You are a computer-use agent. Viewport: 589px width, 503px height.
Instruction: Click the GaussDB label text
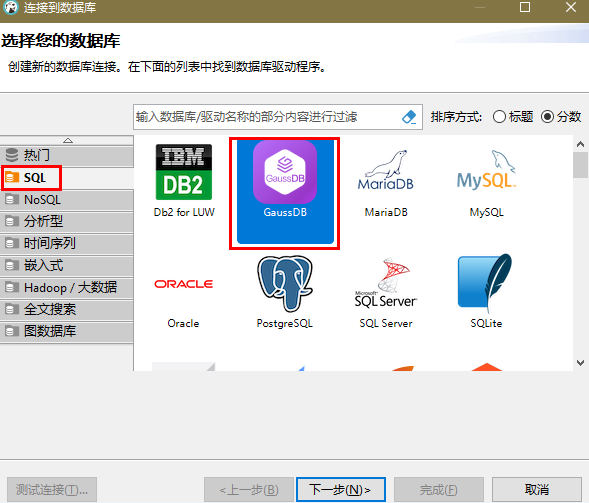coord(285,212)
